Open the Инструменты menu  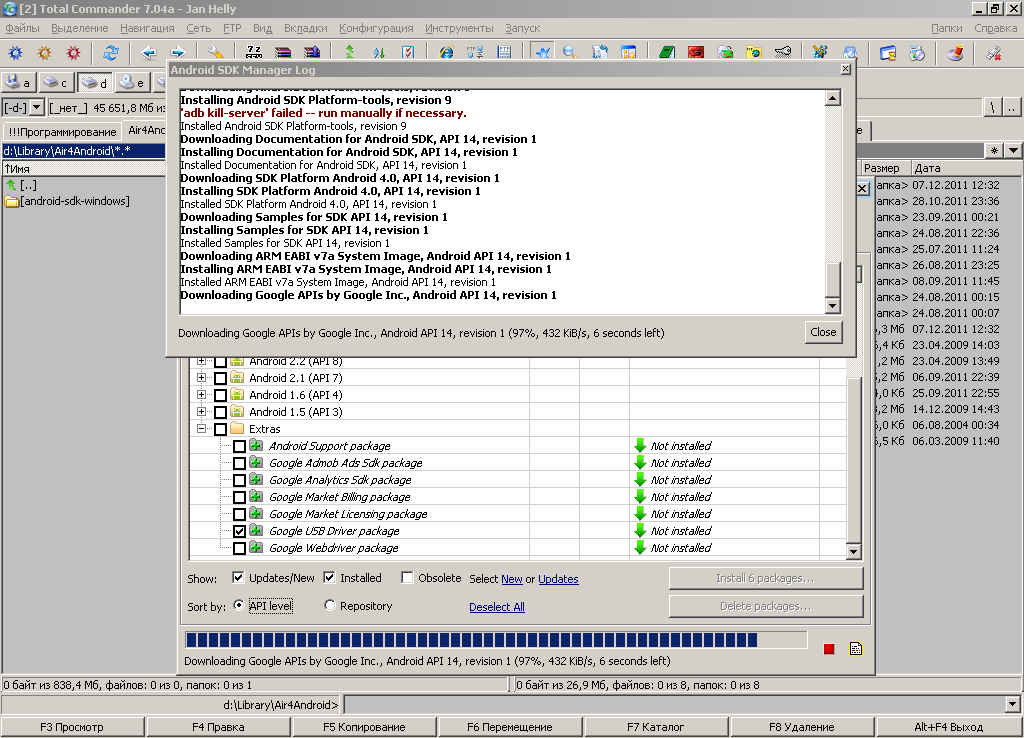pyautogui.click(x=459, y=28)
